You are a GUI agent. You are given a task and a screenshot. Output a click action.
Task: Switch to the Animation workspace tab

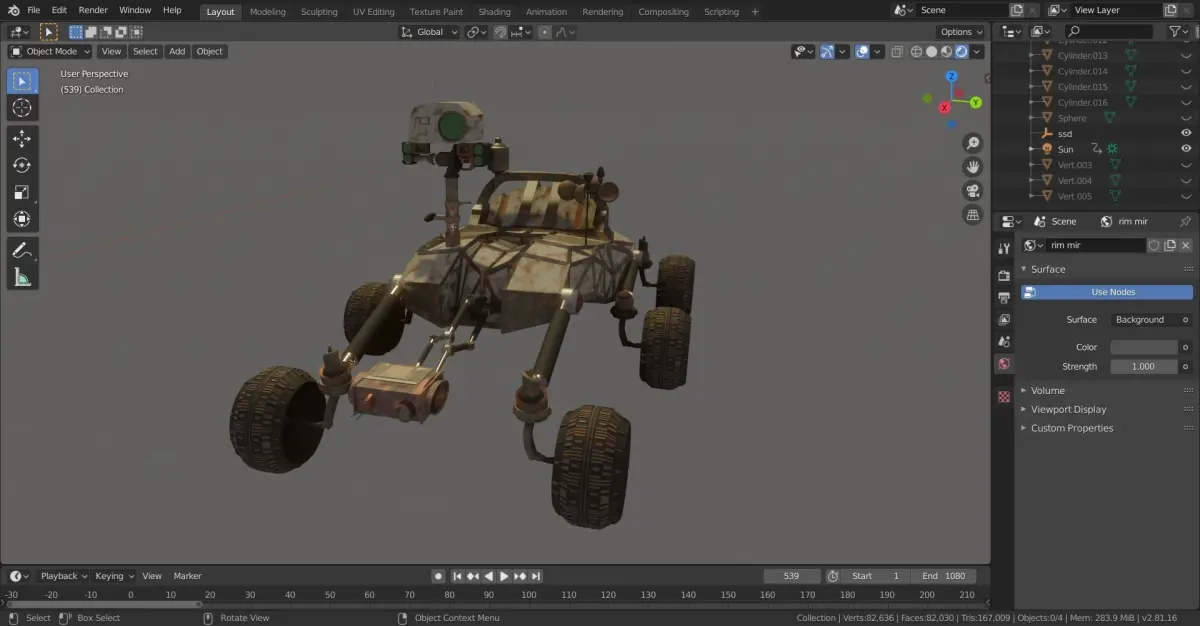click(546, 12)
